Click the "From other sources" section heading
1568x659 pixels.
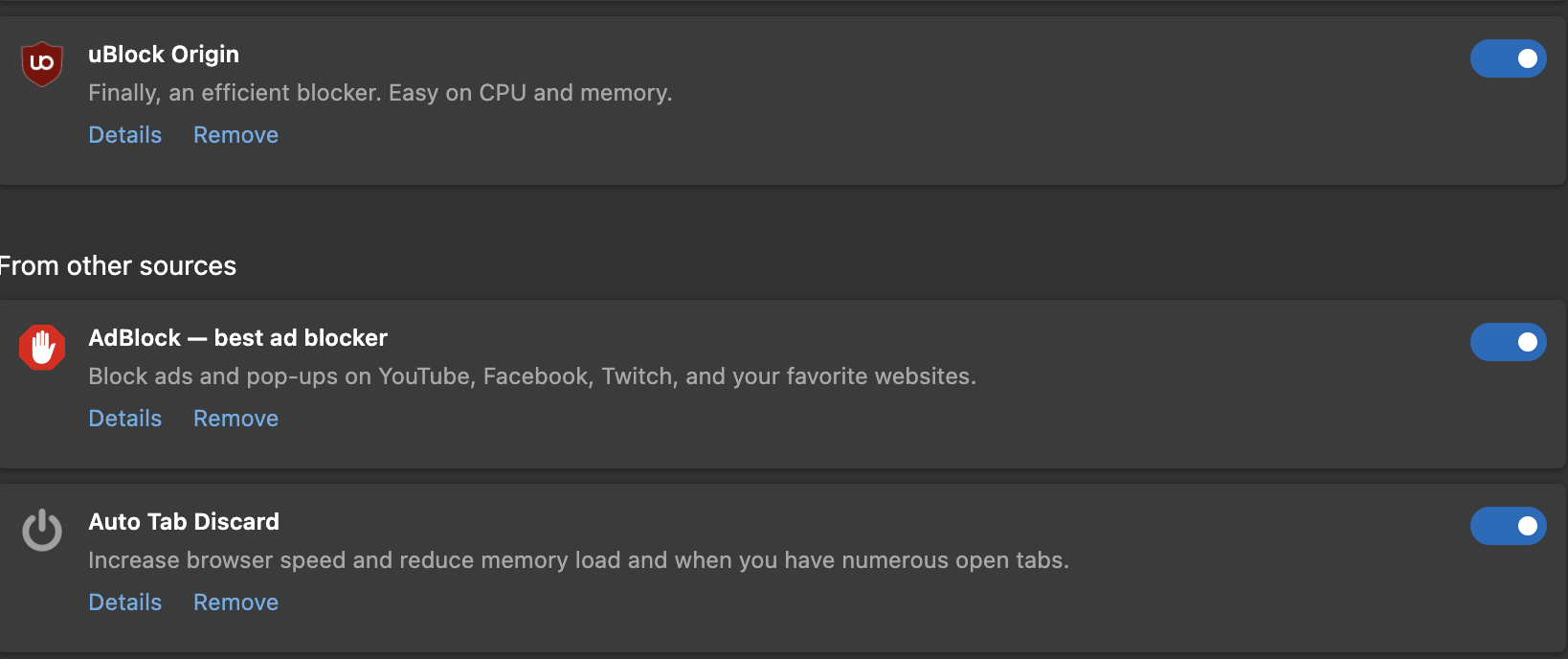[118, 266]
